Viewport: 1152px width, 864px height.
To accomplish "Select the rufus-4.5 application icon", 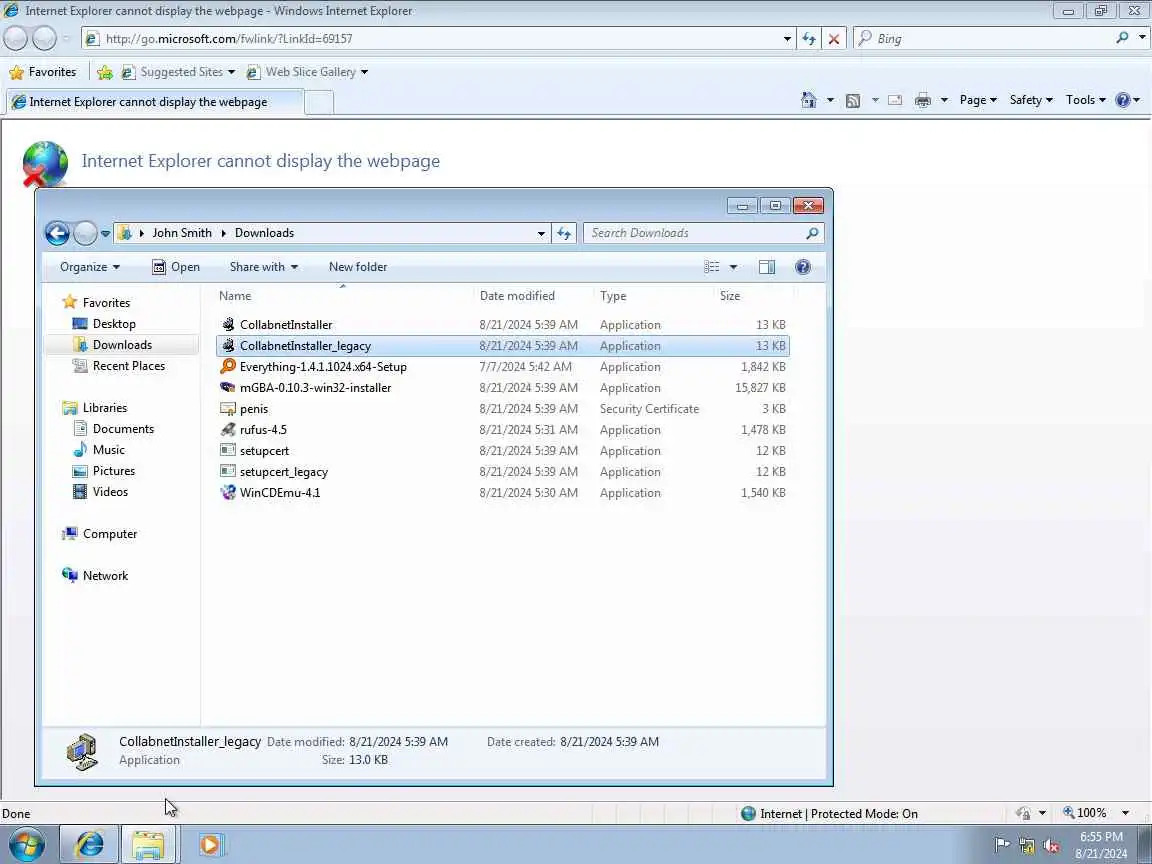I will (228, 430).
